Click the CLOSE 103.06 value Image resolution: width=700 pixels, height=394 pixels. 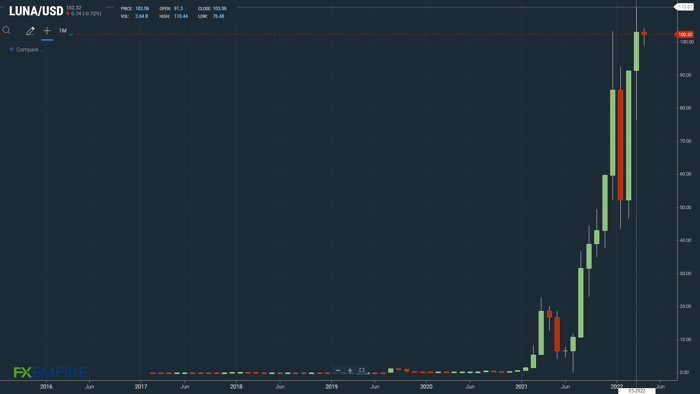220,8
